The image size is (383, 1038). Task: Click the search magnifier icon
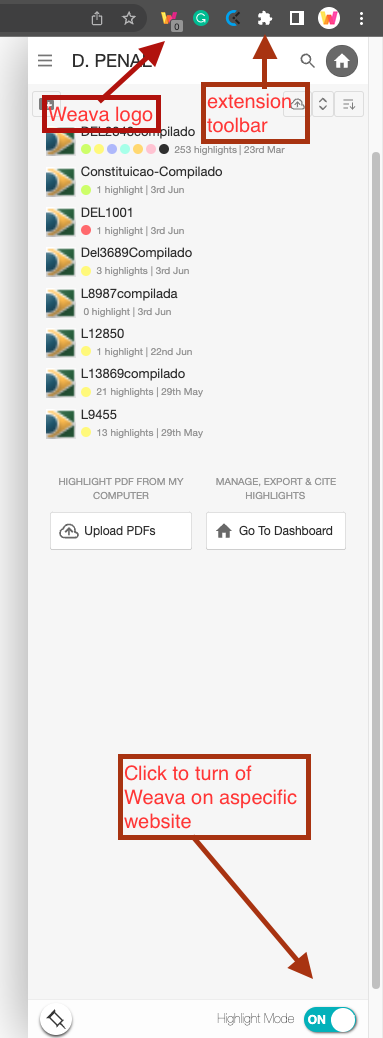(308, 61)
